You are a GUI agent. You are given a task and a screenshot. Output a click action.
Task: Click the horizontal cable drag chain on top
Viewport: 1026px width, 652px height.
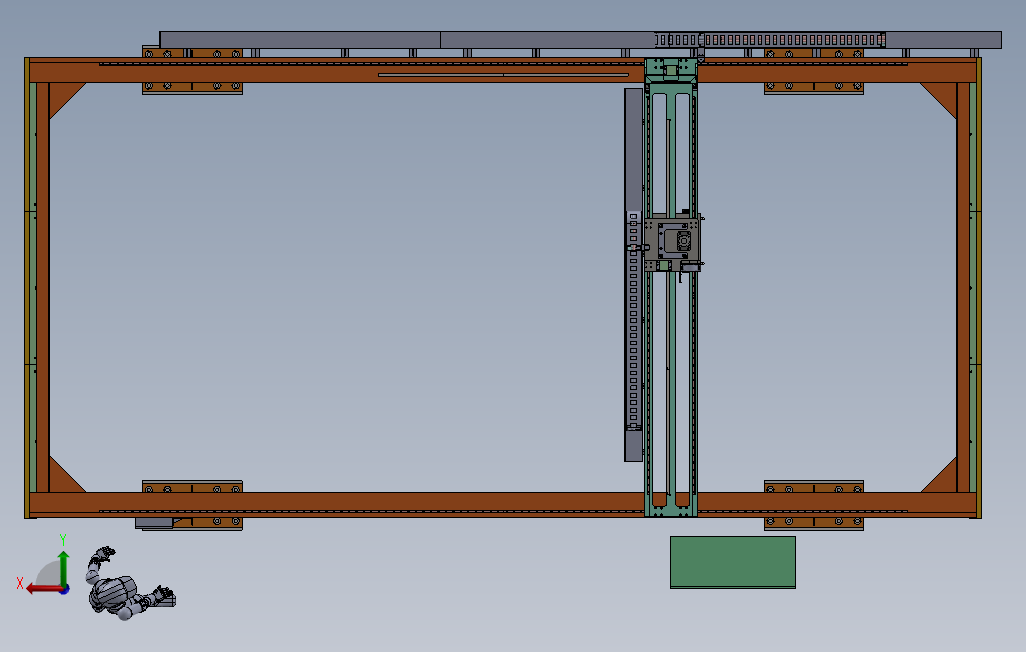(770, 40)
